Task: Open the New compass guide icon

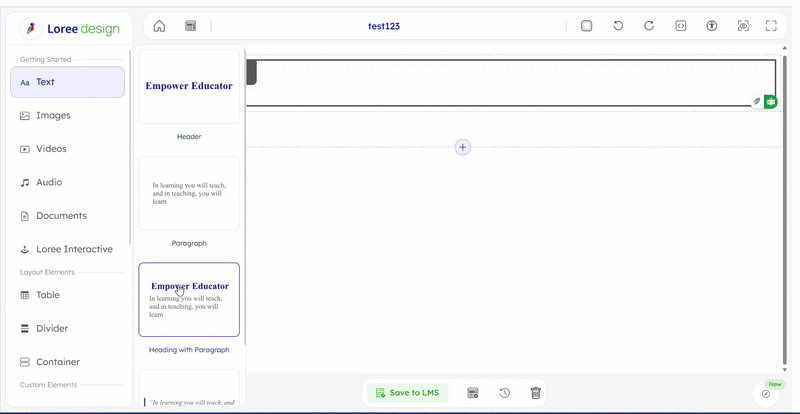Action: [x=766, y=394]
